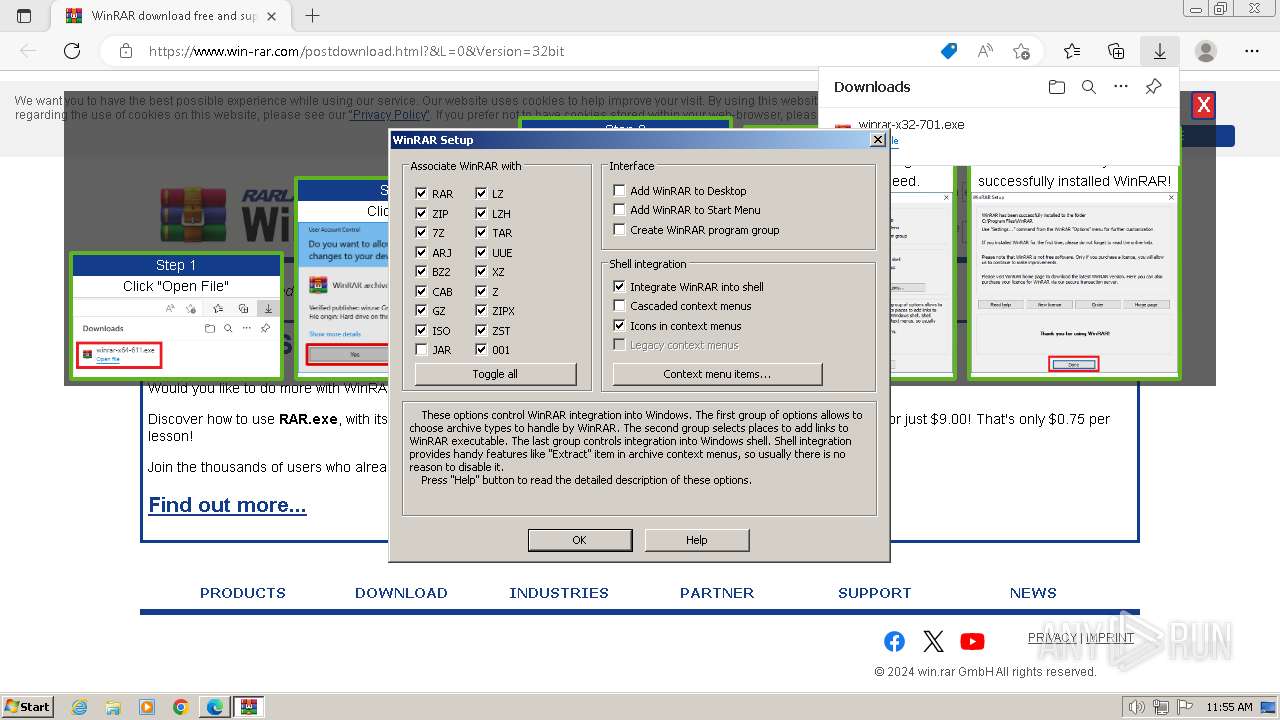Open tab actions menu icon
The image size is (1280, 720).
24,16
